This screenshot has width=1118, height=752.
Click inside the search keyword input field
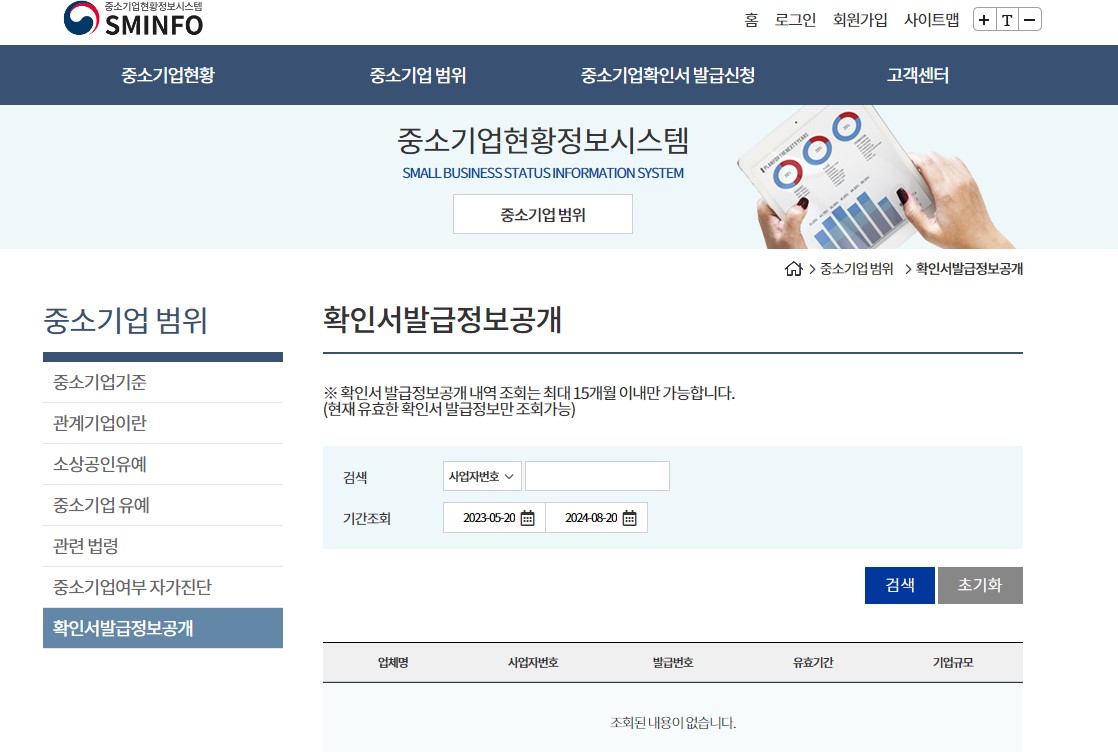[x=597, y=476]
